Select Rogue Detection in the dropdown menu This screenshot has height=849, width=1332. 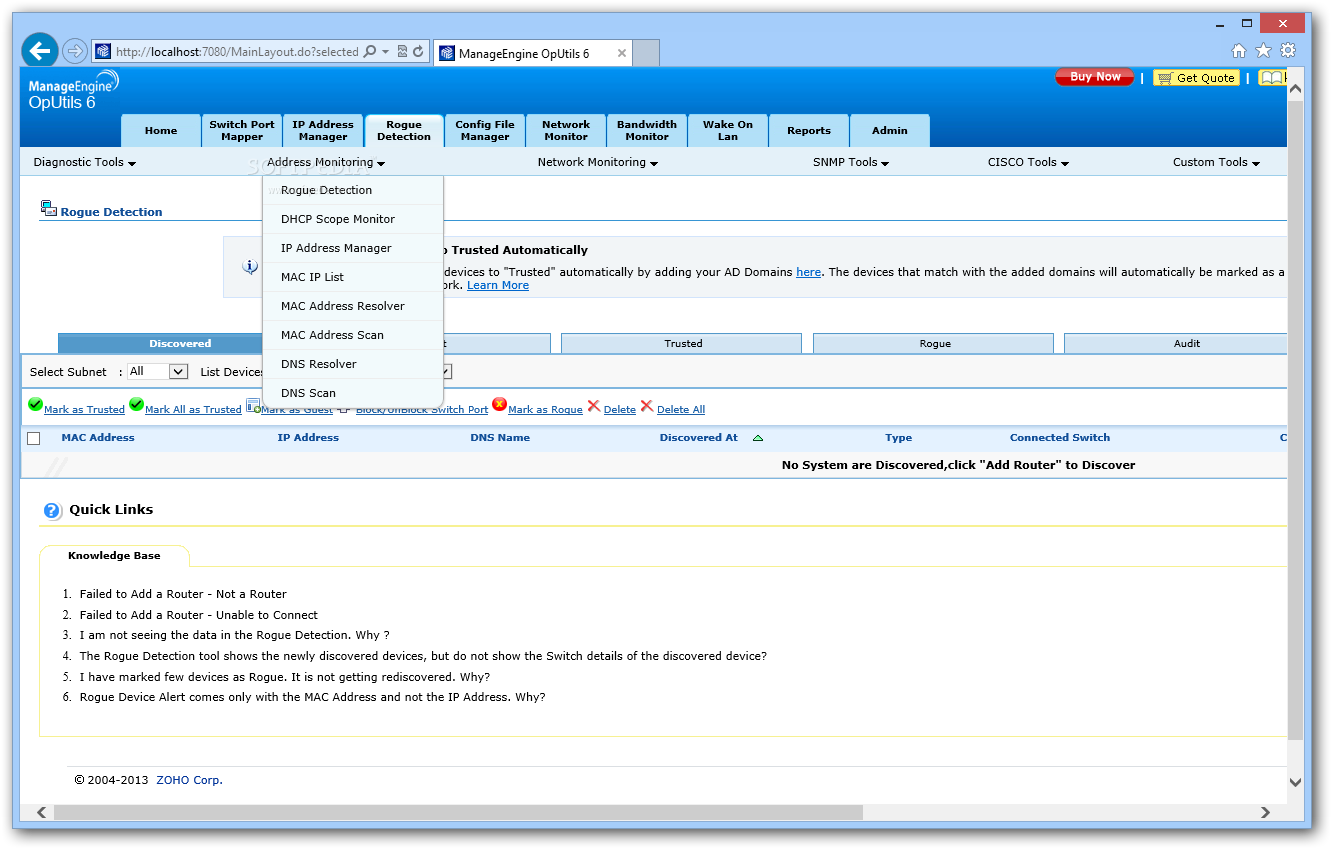click(x=353, y=190)
